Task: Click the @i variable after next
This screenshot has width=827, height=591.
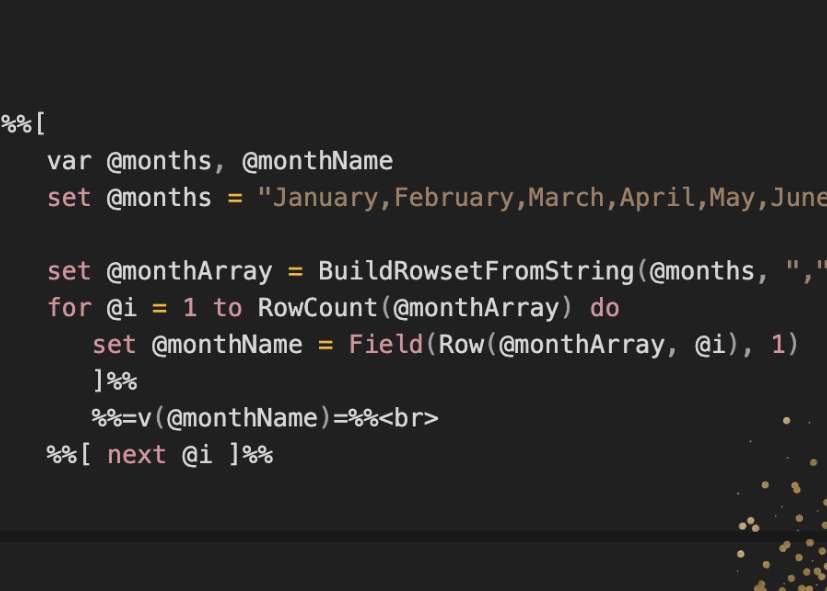Action: pos(197,455)
